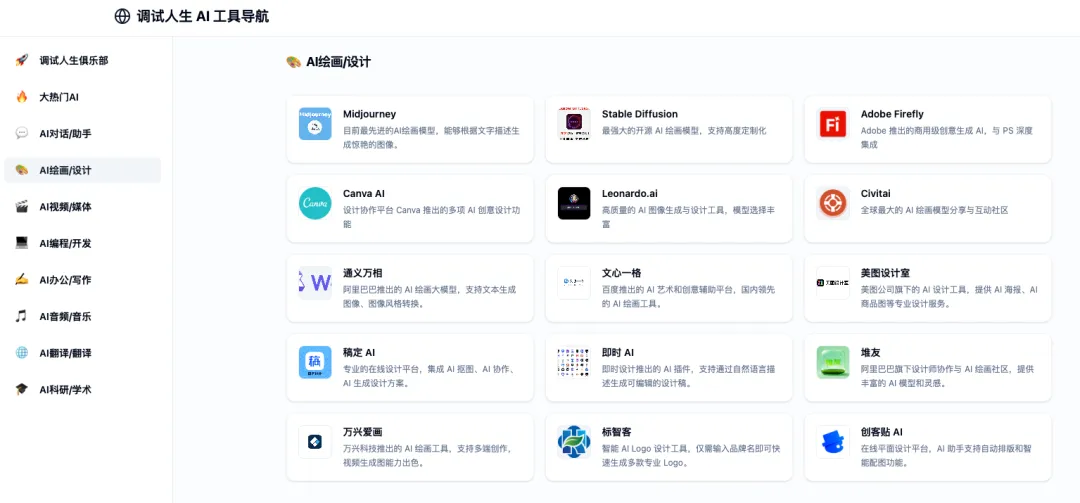Go to AI对话/助手 category
Viewport: 1080px width, 503px height.
[x=83, y=134]
